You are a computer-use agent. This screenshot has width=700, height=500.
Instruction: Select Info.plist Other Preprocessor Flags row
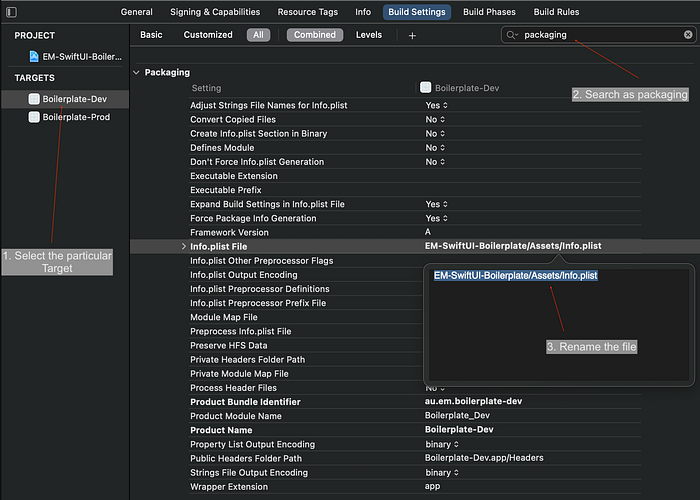[x=306, y=261]
